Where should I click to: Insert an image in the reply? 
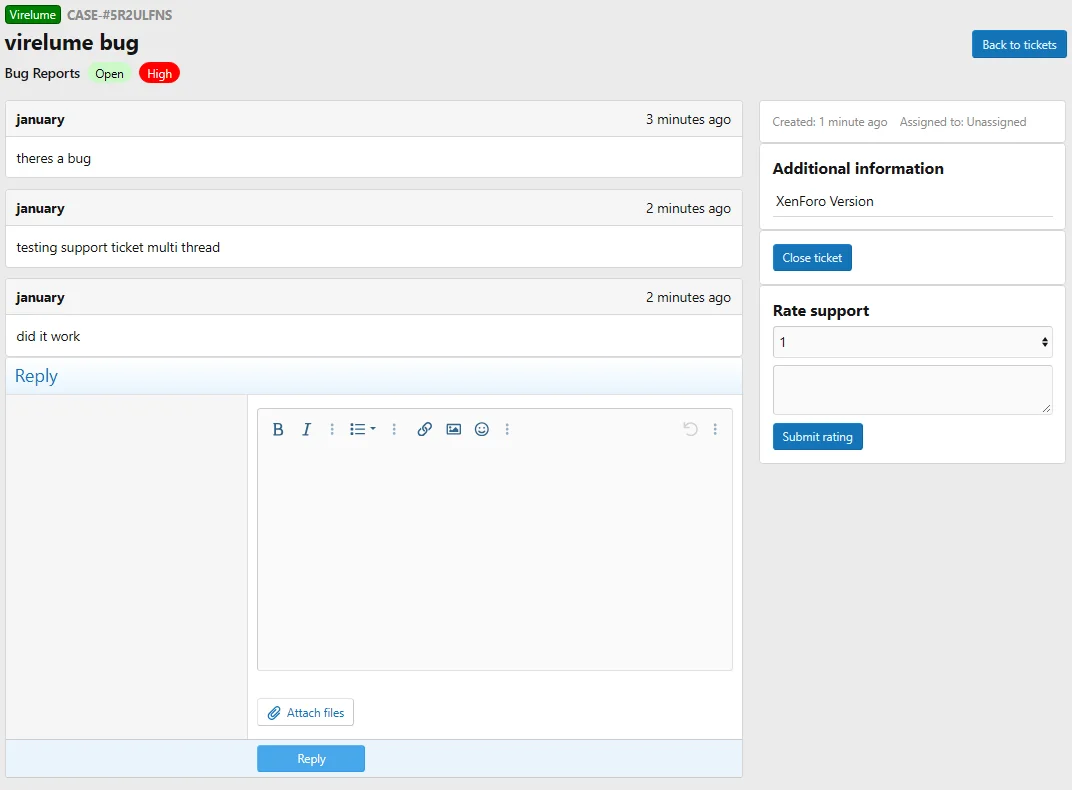[x=453, y=429]
